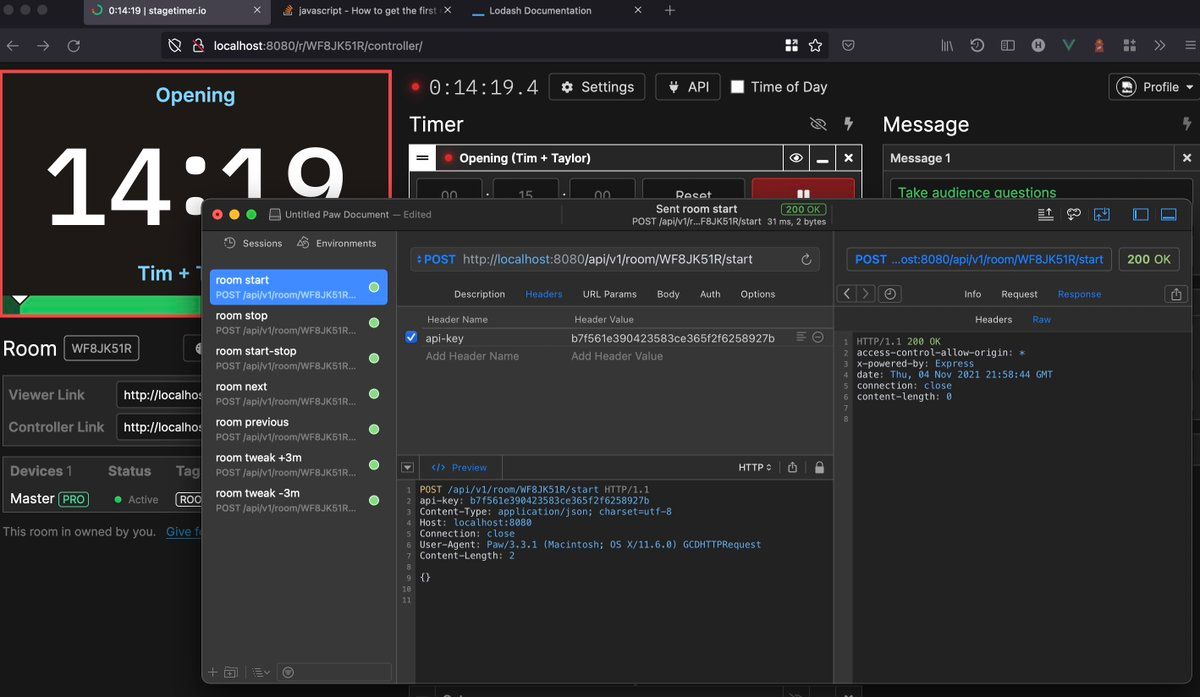The width and height of the screenshot is (1200, 697).
Task: Open Environments in the Paw sidebar
Action: tap(337, 243)
